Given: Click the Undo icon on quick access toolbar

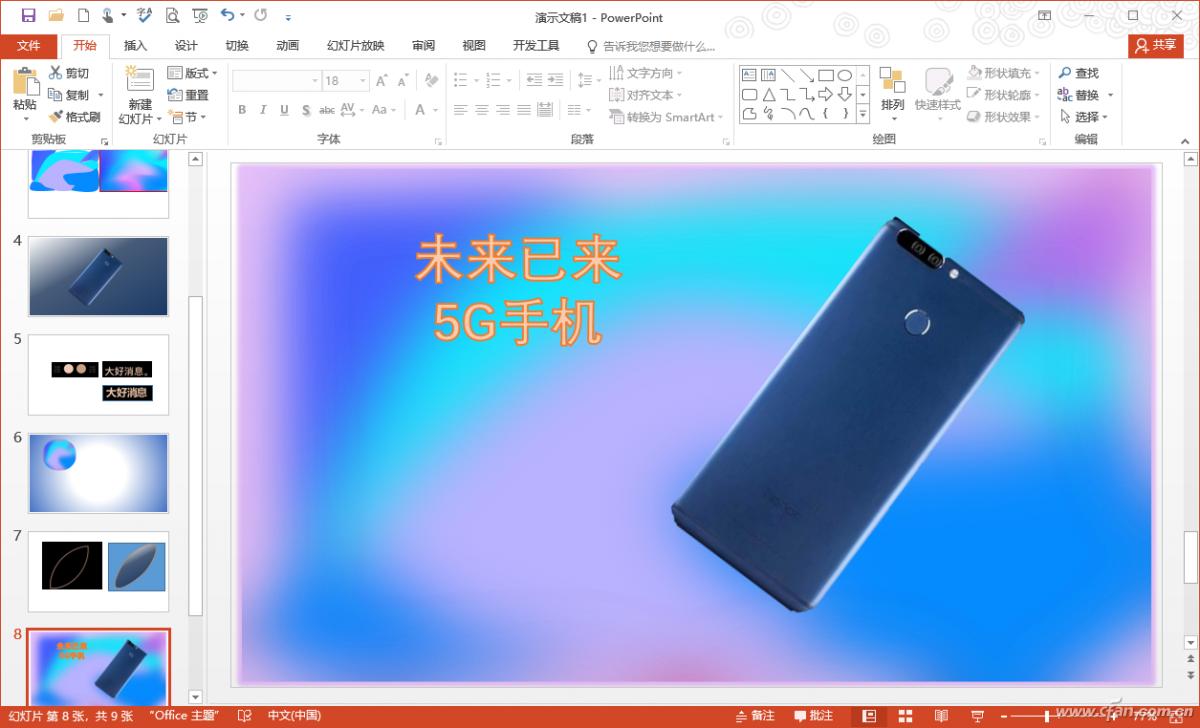Looking at the screenshot, I should pos(226,16).
